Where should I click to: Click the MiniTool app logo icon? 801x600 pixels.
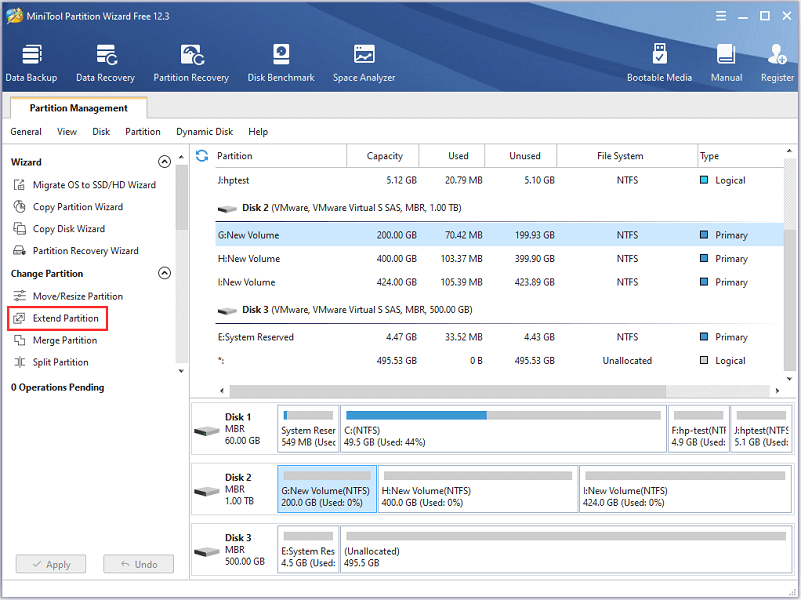(x=14, y=16)
